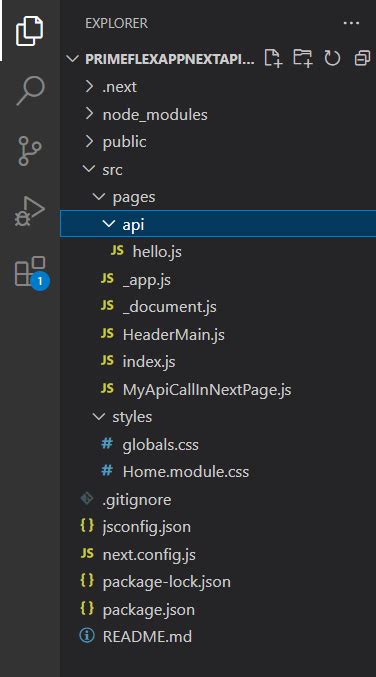
Task: Create a new file with the New File icon
Action: (x=273, y=58)
